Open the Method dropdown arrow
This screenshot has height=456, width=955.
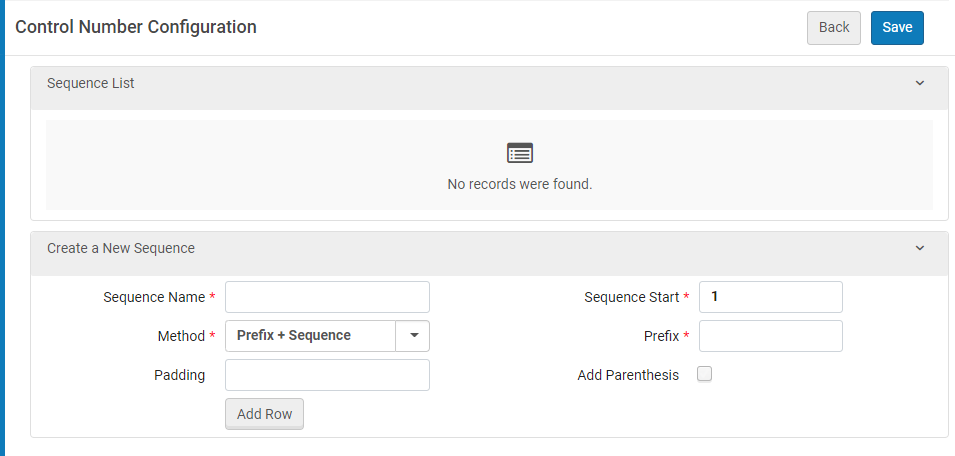[413, 336]
